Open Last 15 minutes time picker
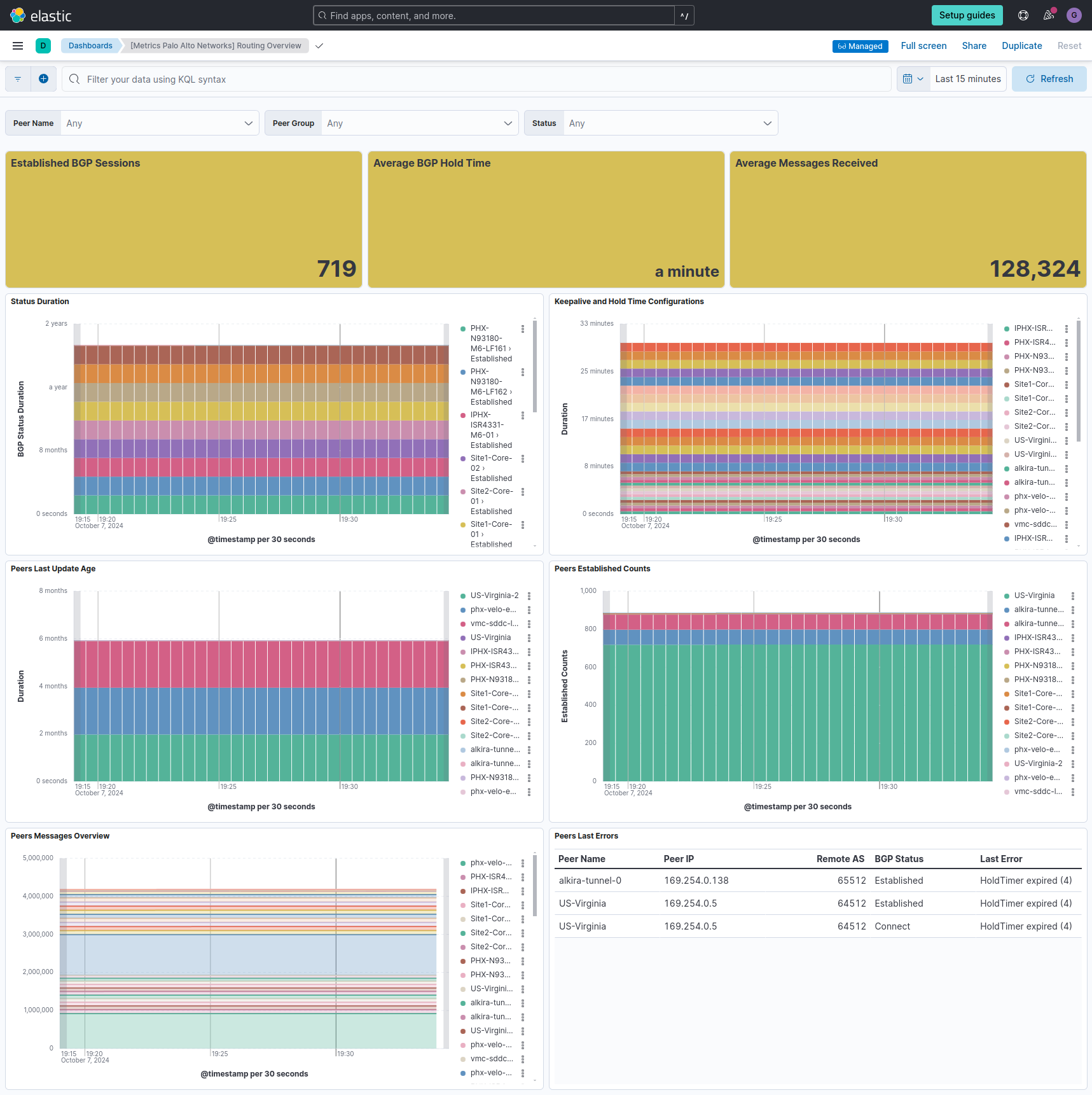Screen dimensions: 1092x1095 coord(968,79)
